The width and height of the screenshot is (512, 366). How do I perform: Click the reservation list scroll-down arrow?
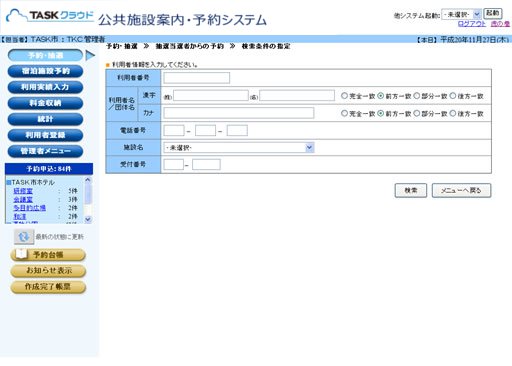88,219
